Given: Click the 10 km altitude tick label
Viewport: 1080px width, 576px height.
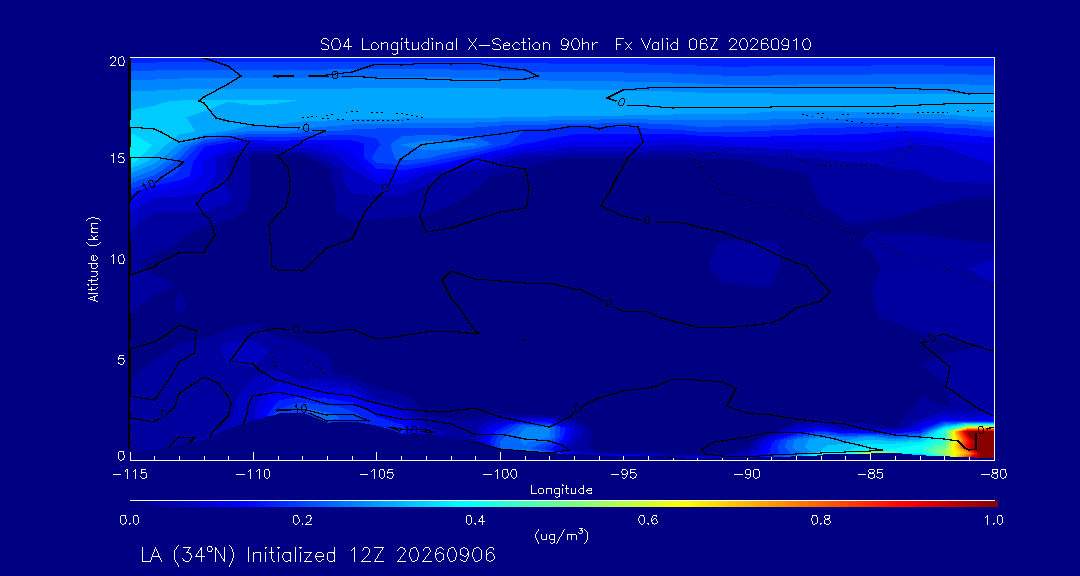Looking at the screenshot, I should click(x=118, y=258).
